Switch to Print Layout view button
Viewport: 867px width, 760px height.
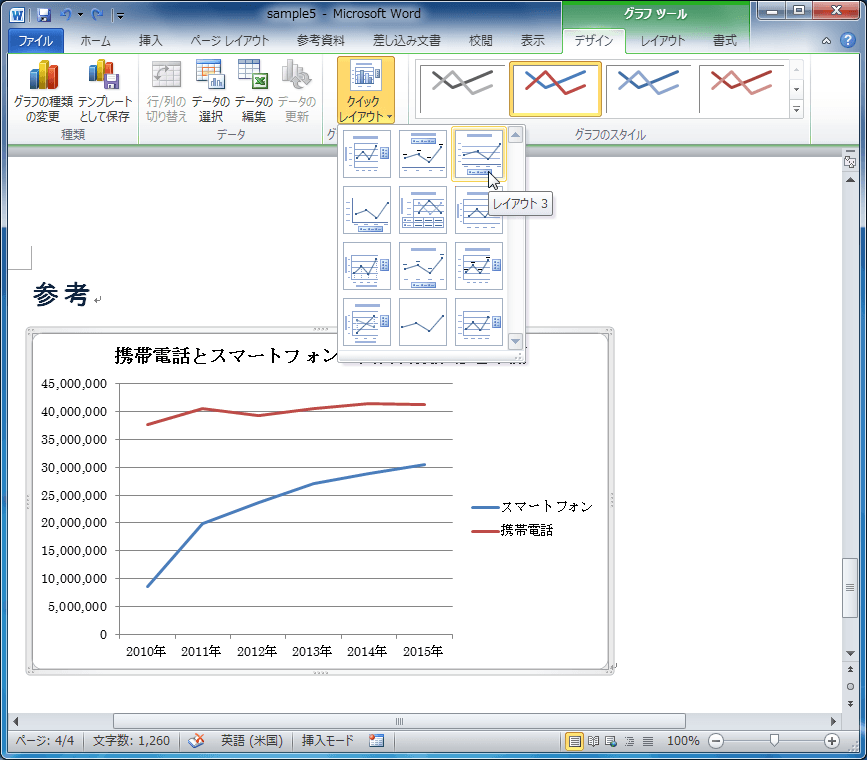[575, 741]
